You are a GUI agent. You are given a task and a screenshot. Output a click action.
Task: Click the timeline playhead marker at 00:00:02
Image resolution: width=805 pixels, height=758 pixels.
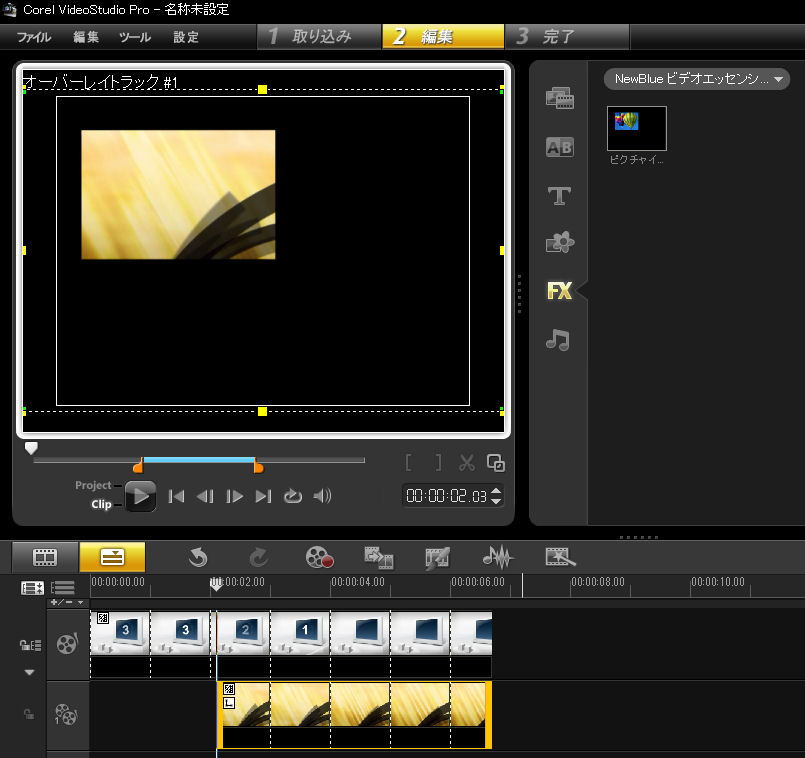point(217,584)
